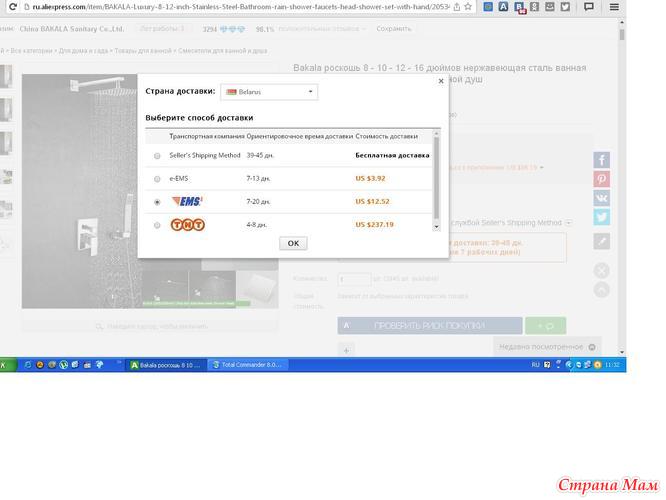
Task: Switch to the Bakala browser taskbar button
Action: 166,365
